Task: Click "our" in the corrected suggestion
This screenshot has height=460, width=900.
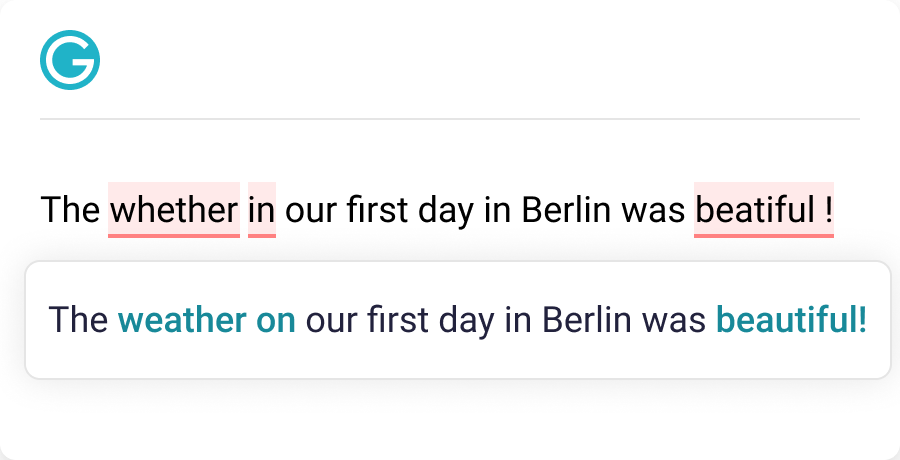Action: click(330, 320)
